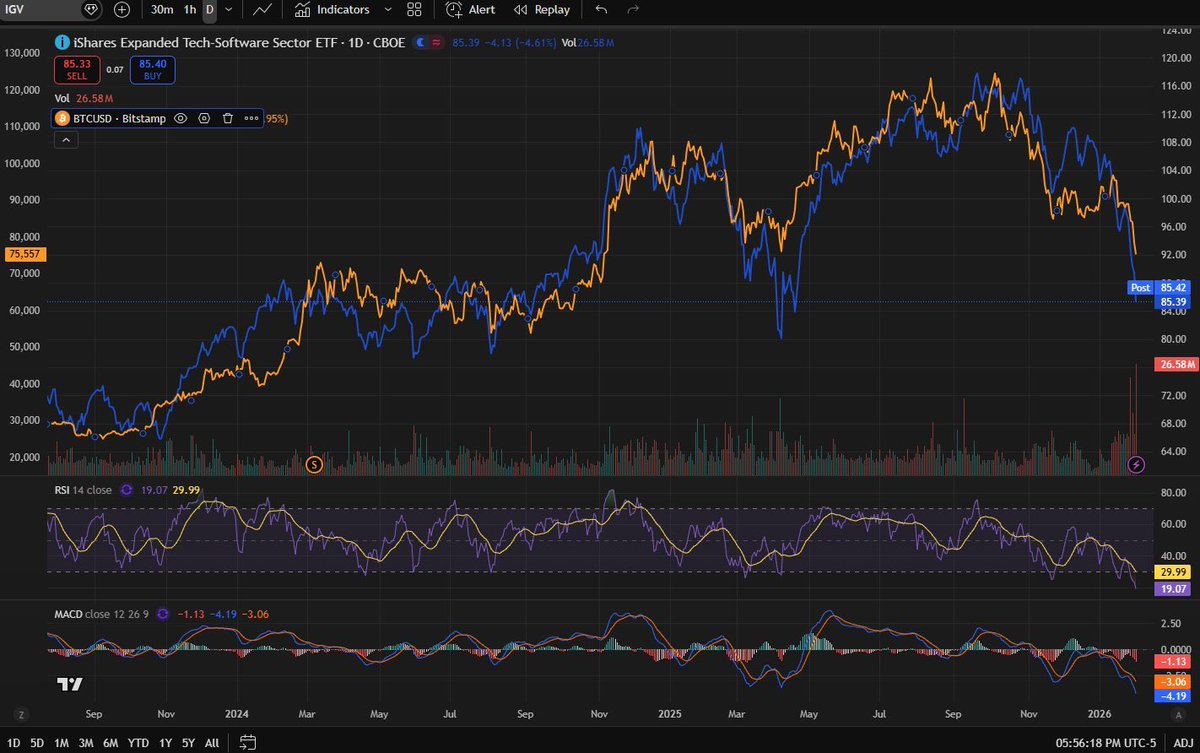Image resolution: width=1200 pixels, height=753 pixels.
Task: Select the 6M date range
Action: coord(111,742)
